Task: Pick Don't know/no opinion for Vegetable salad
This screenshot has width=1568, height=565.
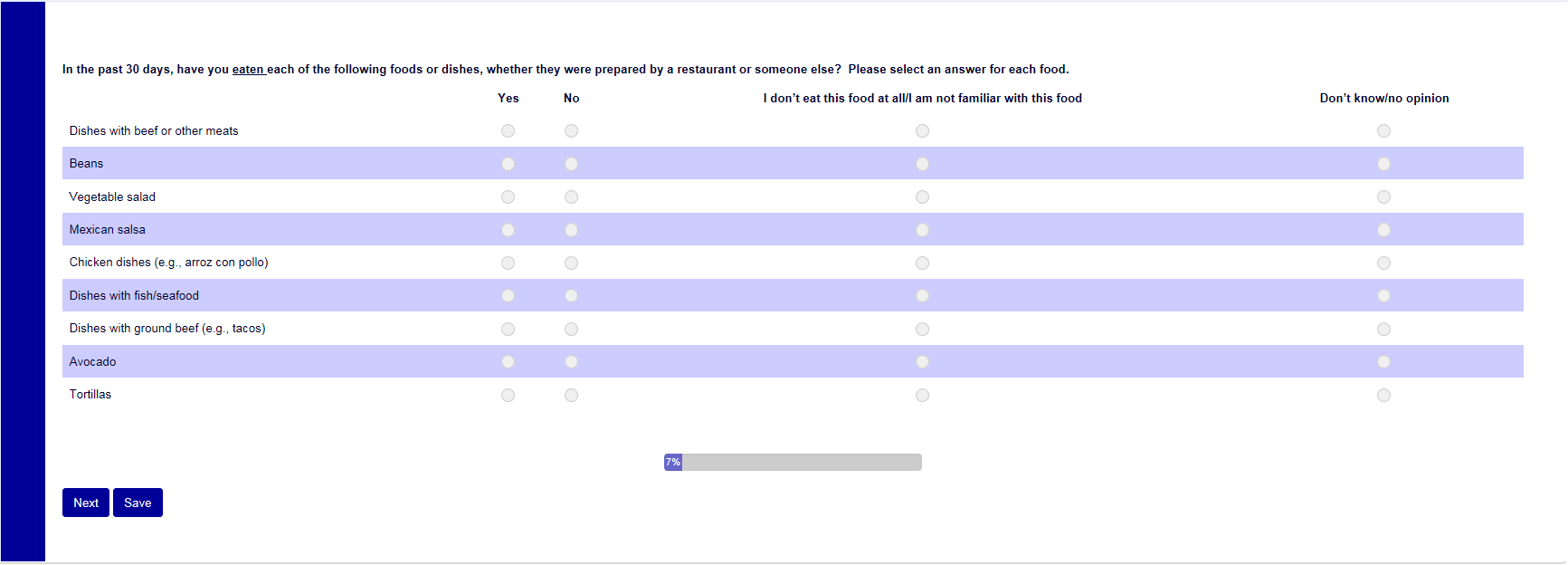Action: [x=1383, y=197]
